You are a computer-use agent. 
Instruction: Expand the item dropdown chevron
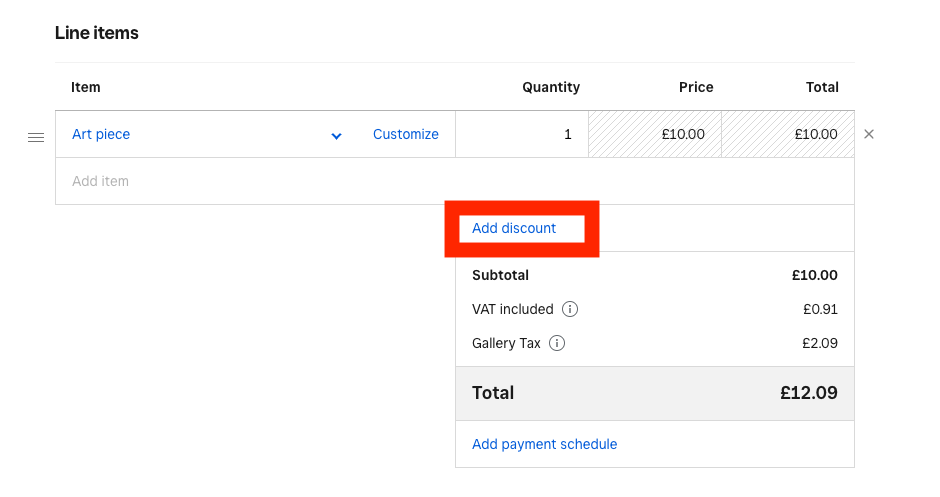[337, 136]
